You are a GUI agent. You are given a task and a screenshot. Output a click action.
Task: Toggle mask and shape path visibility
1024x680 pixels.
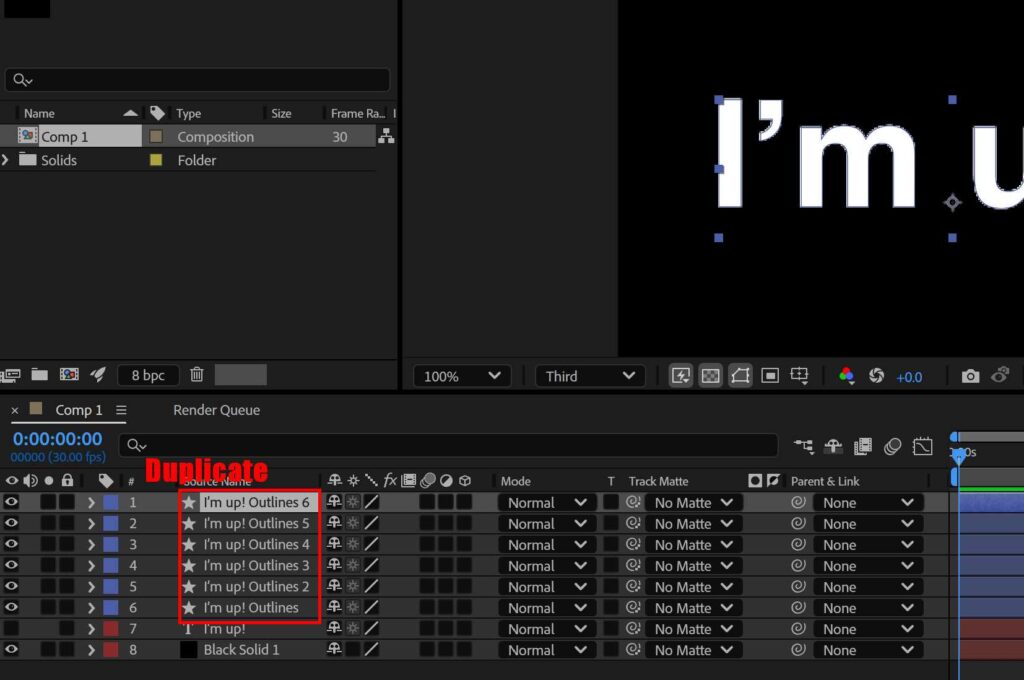(740, 376)
